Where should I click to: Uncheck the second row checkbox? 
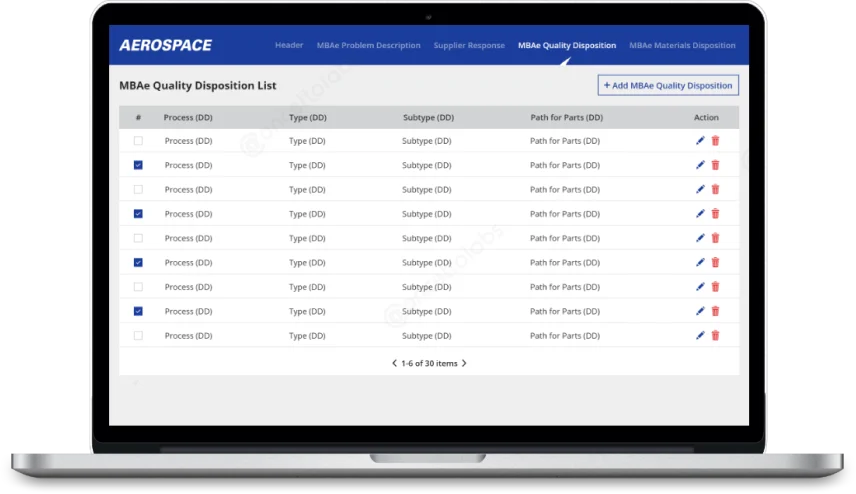tap(138, 165)
